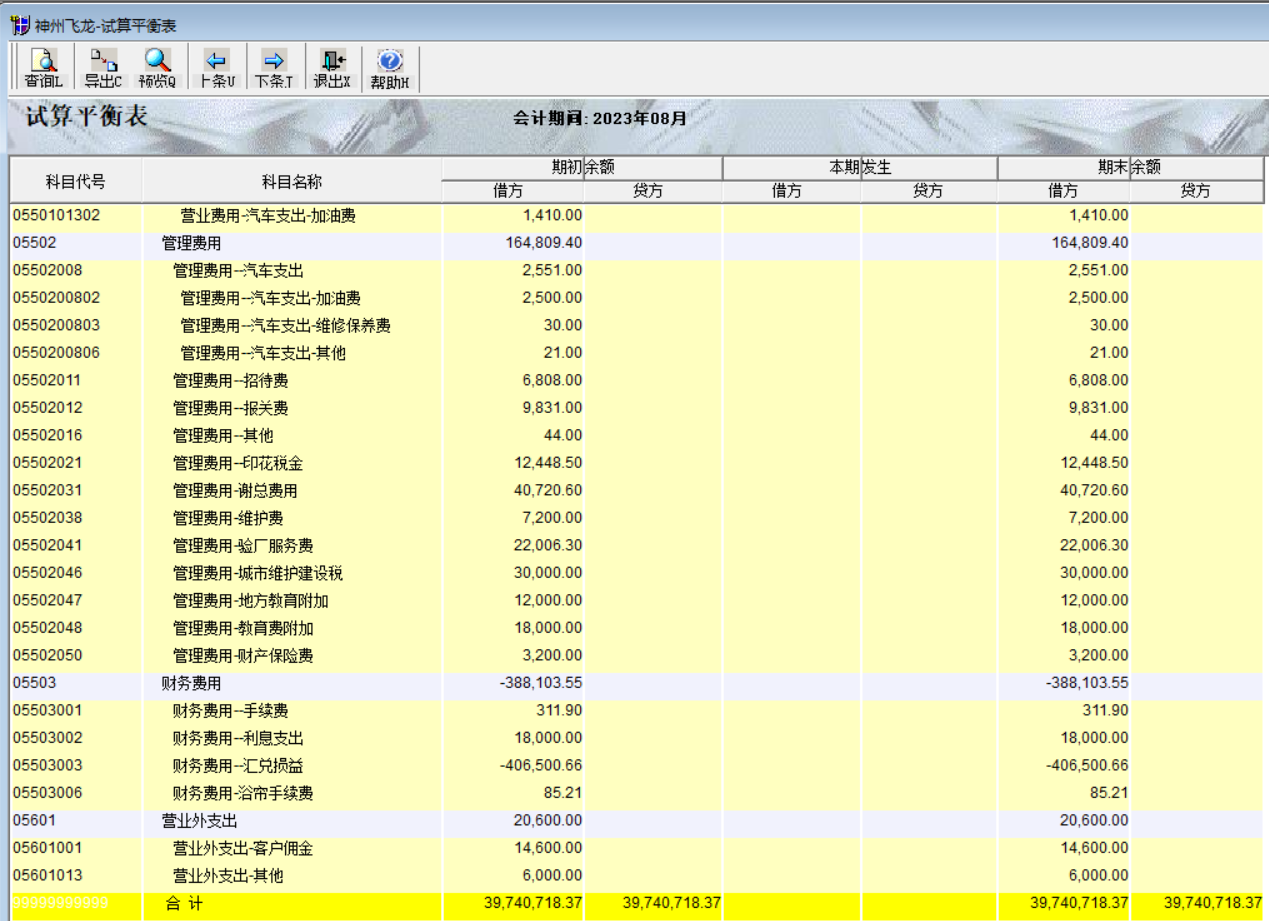Click 贷方 header under 期末余额
This screenshot has height=921, width=1269.
1196,191
